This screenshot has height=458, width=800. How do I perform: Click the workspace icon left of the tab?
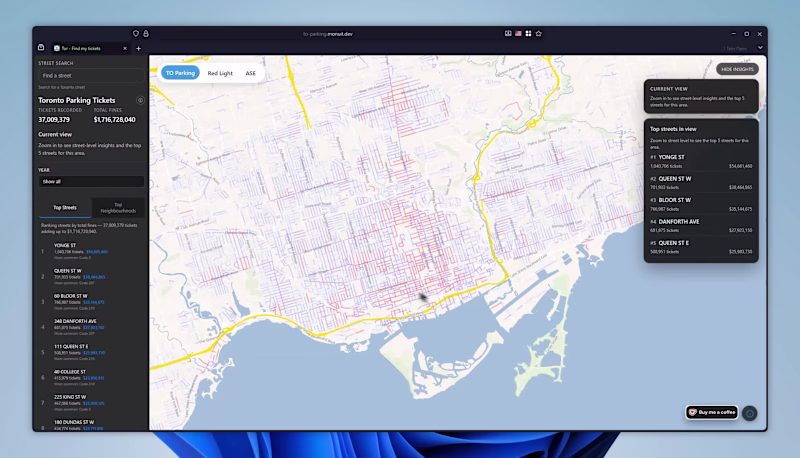(41, 47)
